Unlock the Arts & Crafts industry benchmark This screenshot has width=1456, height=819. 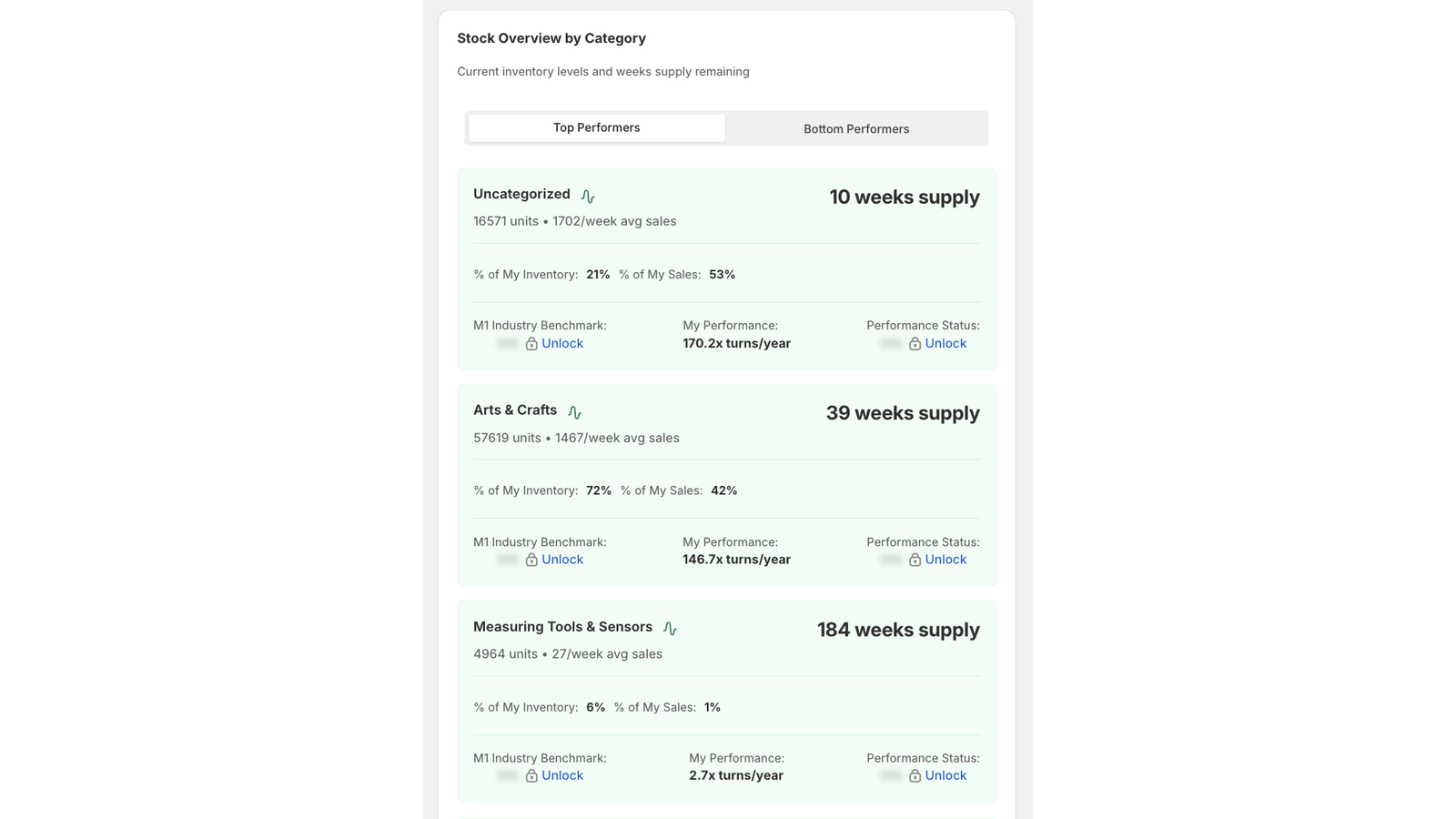561,559
